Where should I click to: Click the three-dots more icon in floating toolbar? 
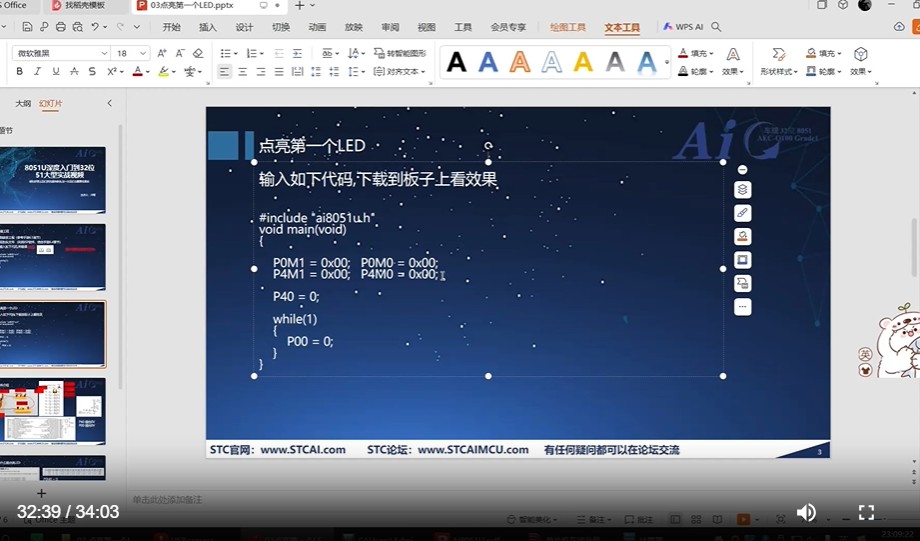pos(742,307)
